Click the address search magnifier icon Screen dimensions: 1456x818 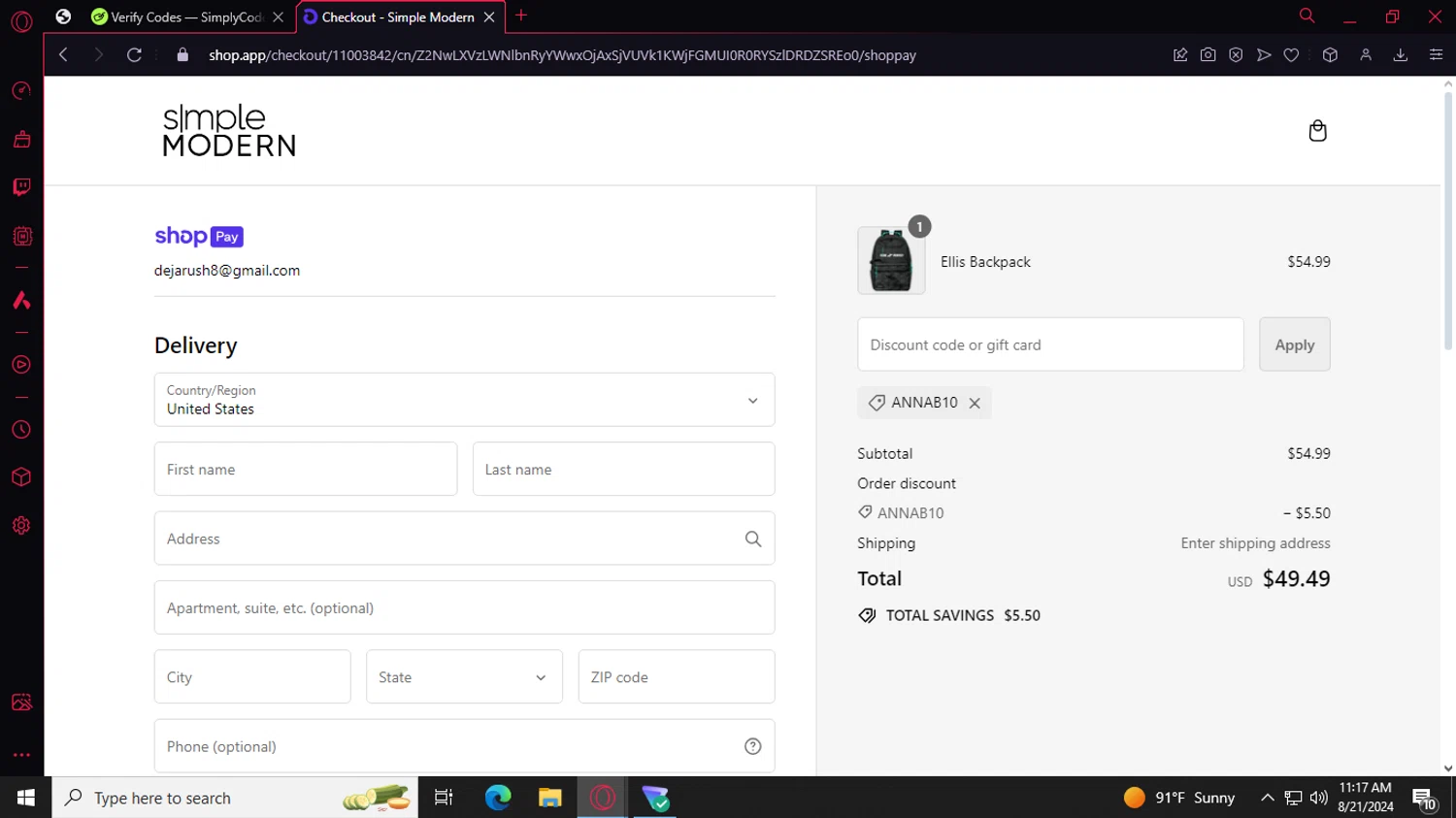tap(753, 539)
